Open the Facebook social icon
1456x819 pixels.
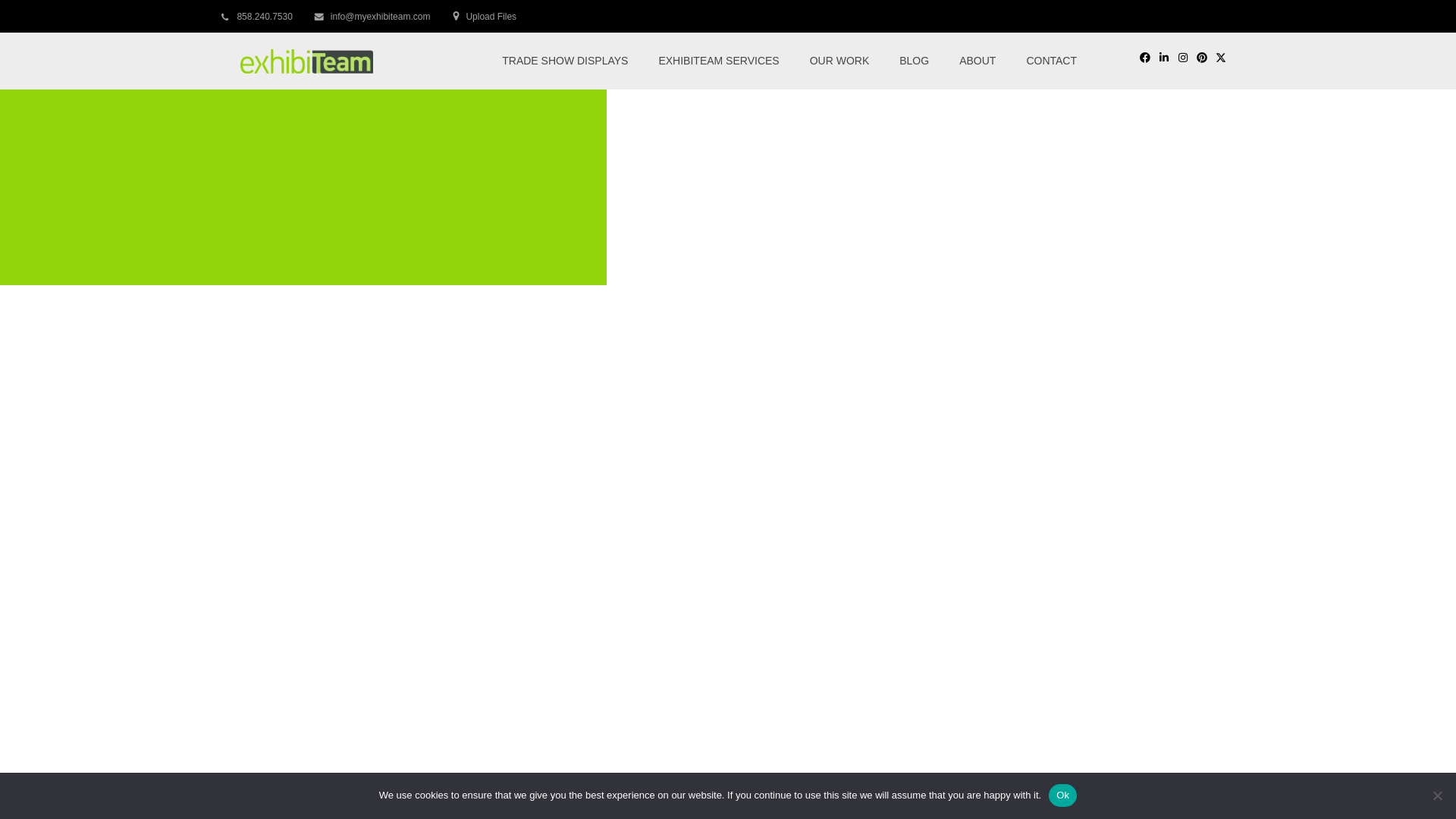tap(1144, 58)
